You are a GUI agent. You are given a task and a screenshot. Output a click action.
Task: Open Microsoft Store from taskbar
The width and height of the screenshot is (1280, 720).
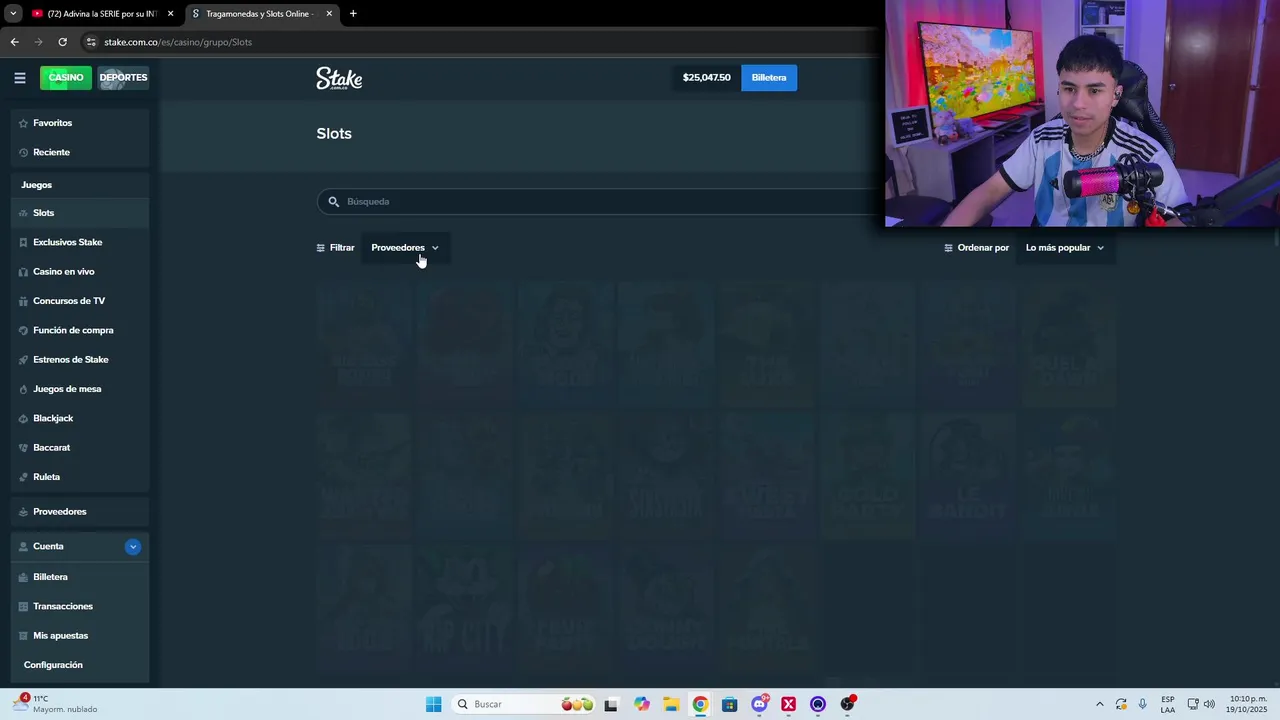pos(730,704)
